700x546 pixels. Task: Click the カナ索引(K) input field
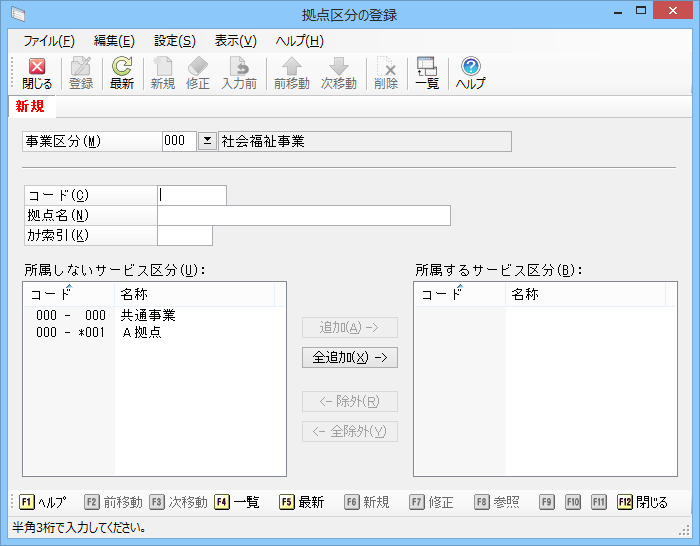185,236
